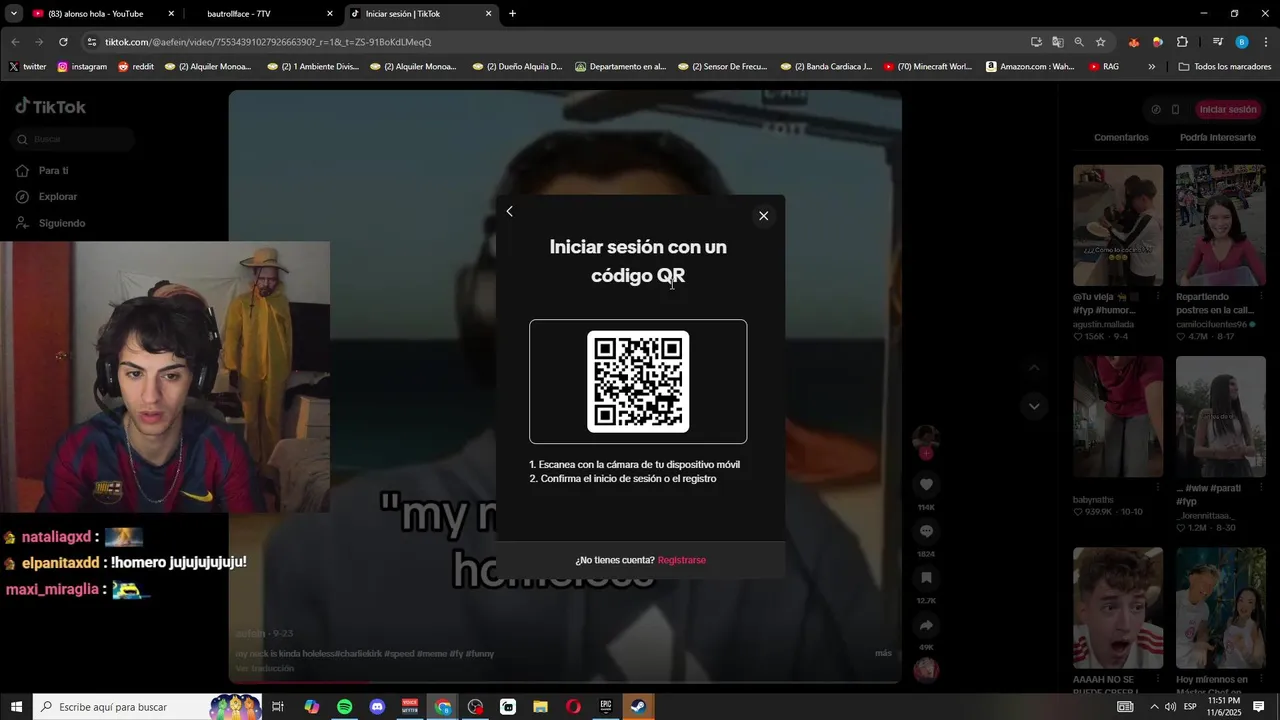Switch to the Podría interesarte tab
The width and height of the screenshot is (1280, 720).
tap(1217, 137)
